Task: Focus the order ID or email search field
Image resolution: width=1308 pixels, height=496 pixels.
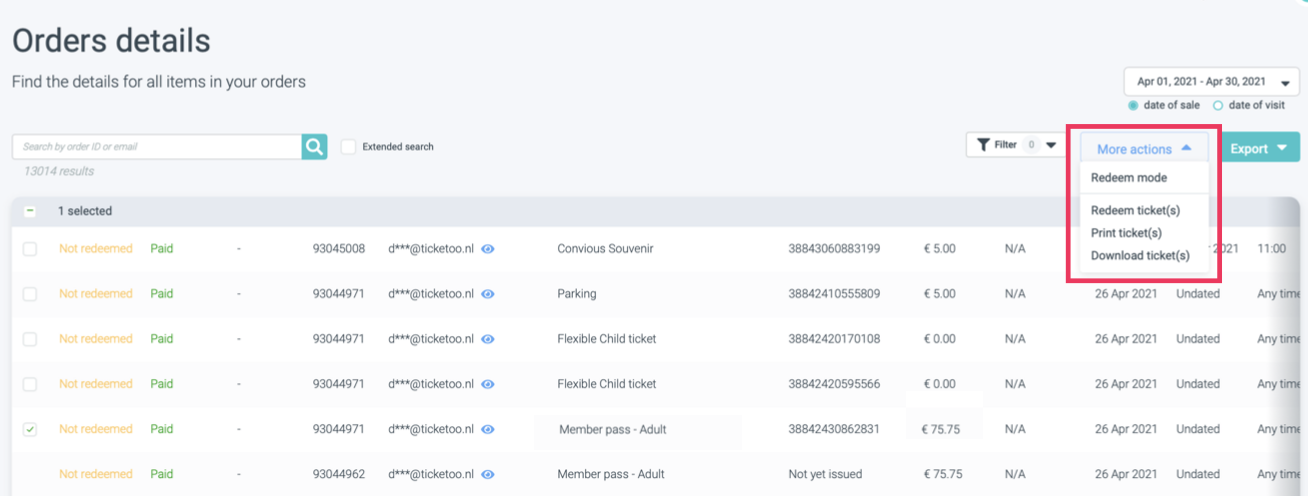Action: click(x=157, y=147)
